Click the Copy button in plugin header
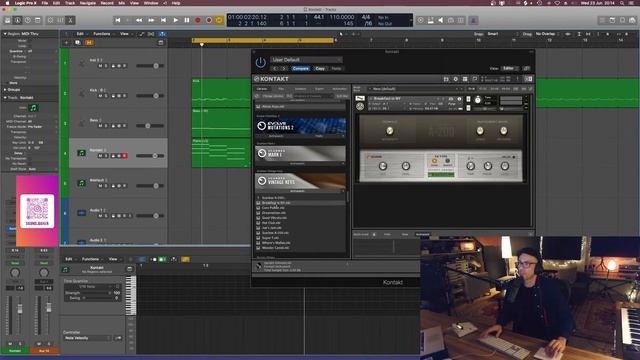Screen dimensions: 640x360 pos(320,69)
